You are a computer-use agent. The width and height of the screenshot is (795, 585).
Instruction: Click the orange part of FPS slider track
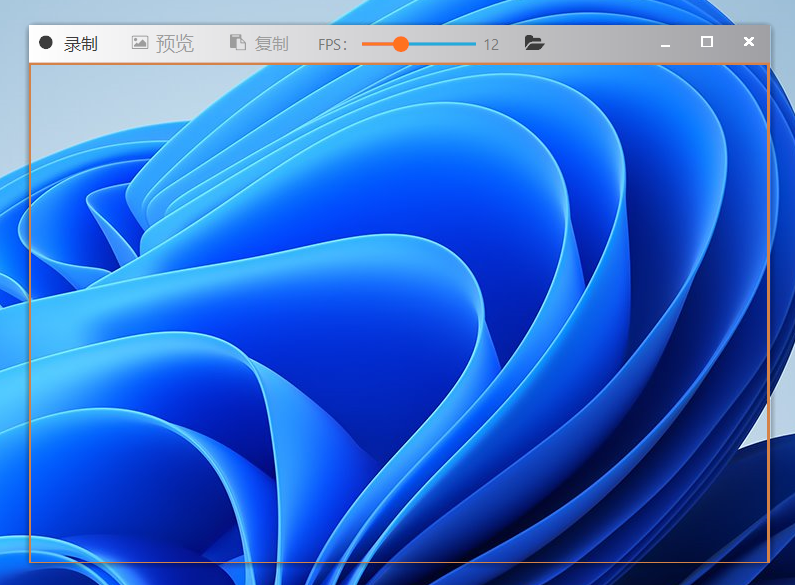coord(376,44)
